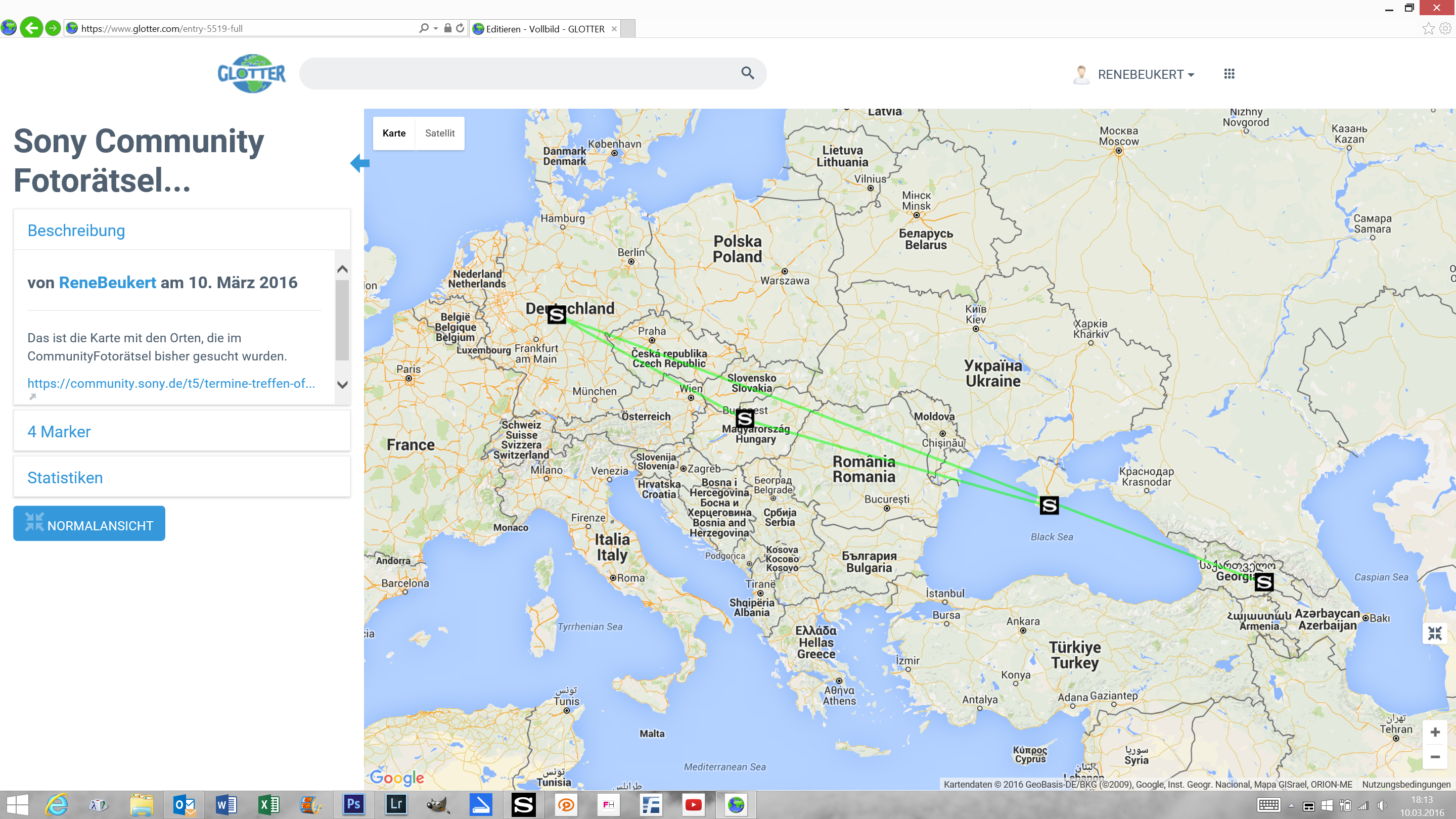Click the S marker near Budapest
Image resolution: width=1456 pixels, height=819 pixels.
point(744,419)
